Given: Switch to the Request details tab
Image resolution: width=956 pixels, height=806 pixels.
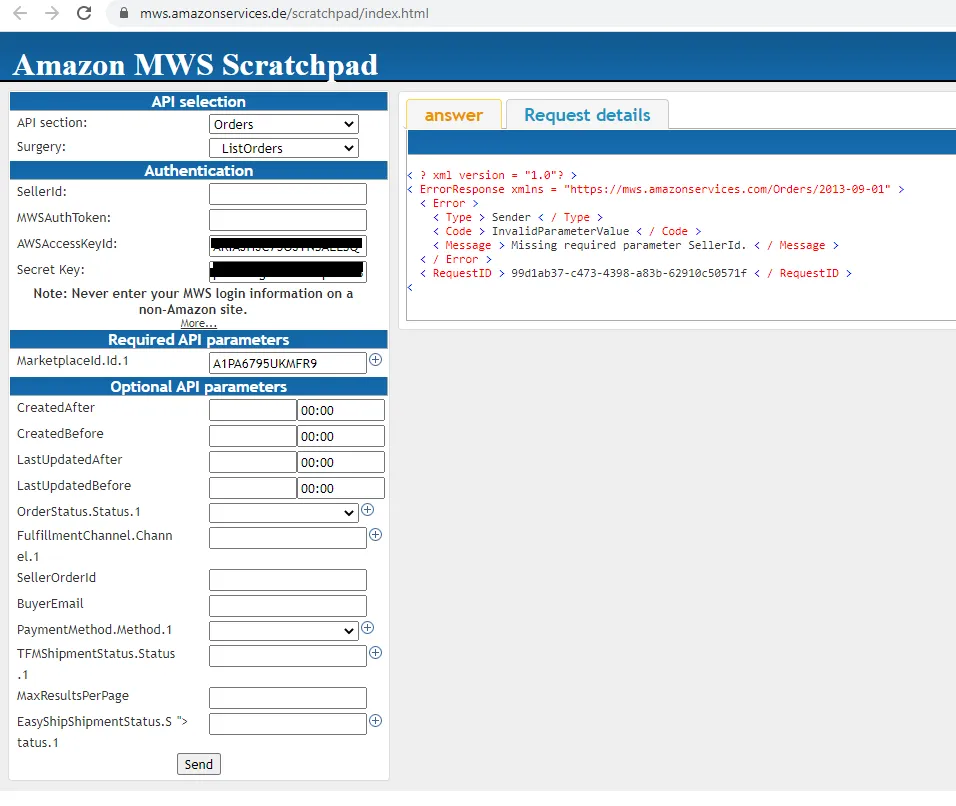Looking at the screenshot, I should tap(587, 115).
